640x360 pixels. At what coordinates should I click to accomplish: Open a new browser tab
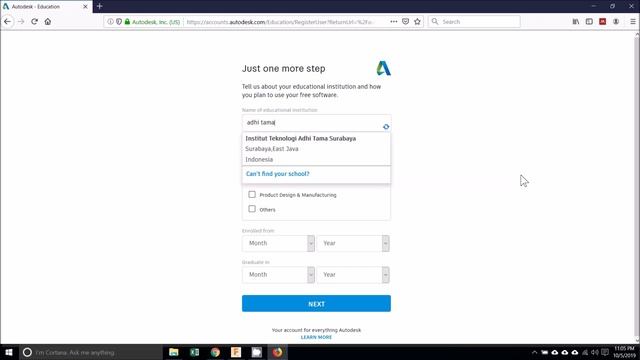point(100,7)
